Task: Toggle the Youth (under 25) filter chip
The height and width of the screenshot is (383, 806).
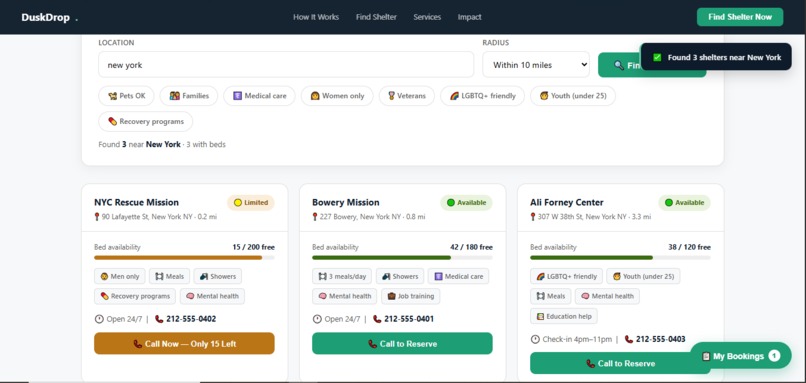Action: pos(573,96)
